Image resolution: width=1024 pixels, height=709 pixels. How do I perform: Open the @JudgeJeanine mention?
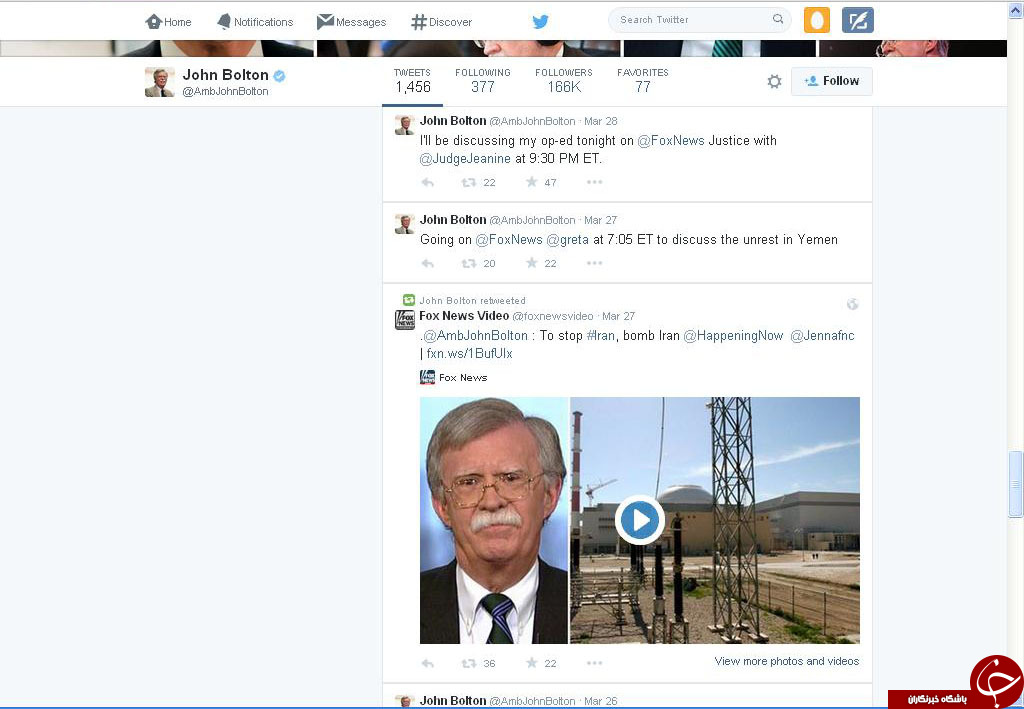[465, 159]
